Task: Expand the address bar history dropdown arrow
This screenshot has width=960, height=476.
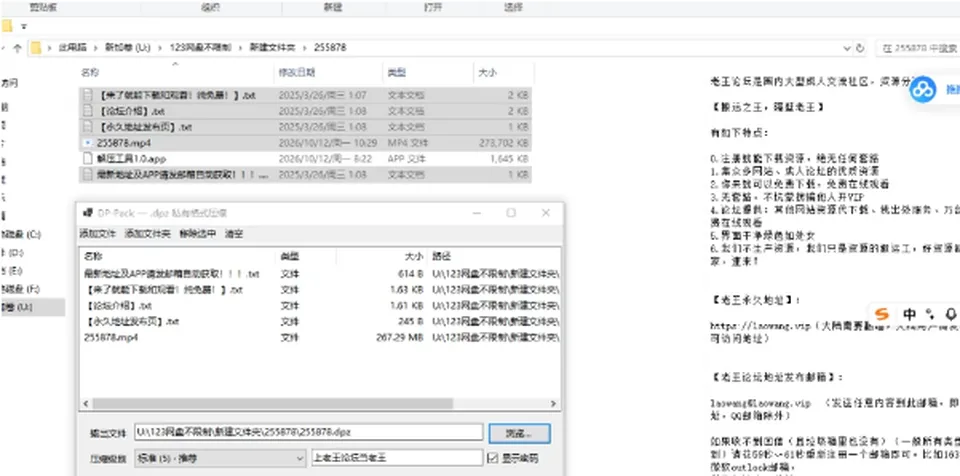Action: (x=847, y=48)
